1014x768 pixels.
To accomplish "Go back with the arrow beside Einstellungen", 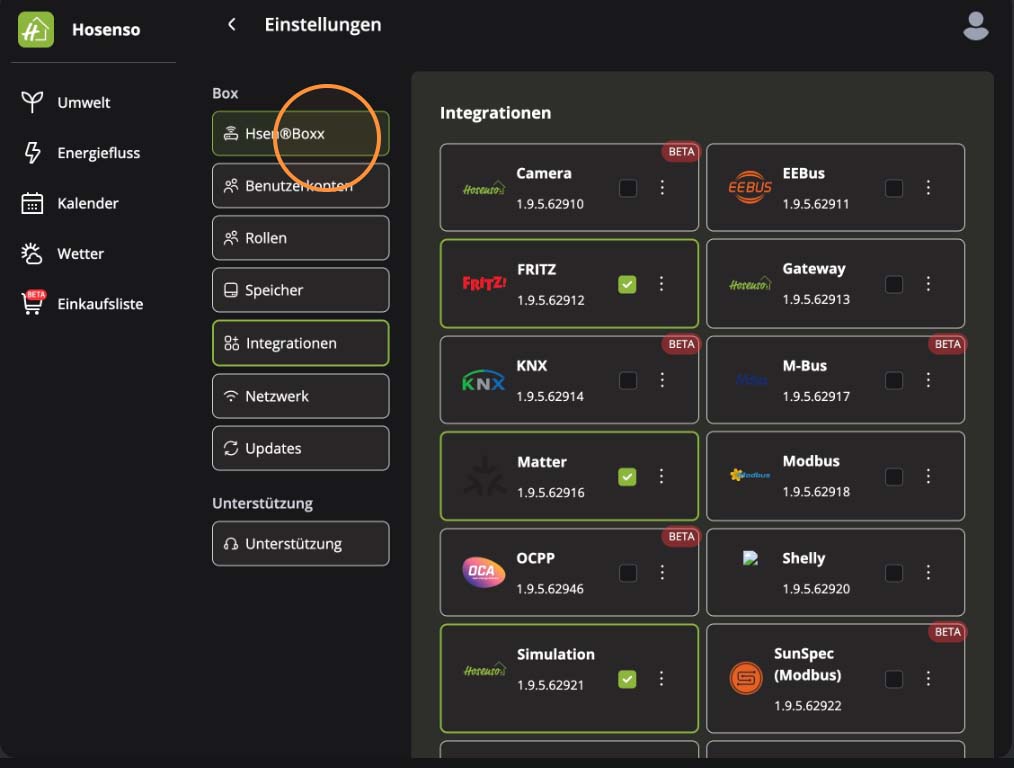I will [x=232, y=25].
